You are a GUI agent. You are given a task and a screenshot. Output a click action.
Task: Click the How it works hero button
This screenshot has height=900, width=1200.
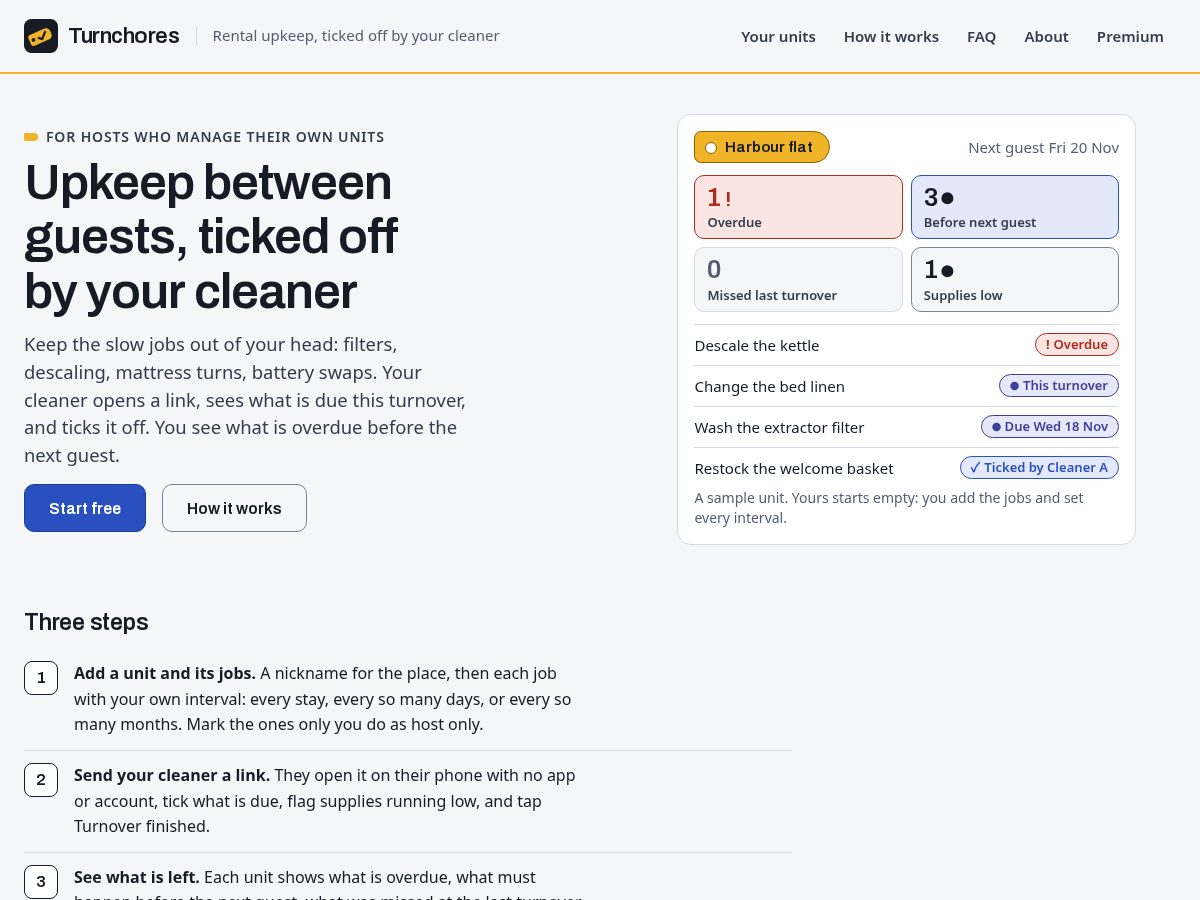234,508
